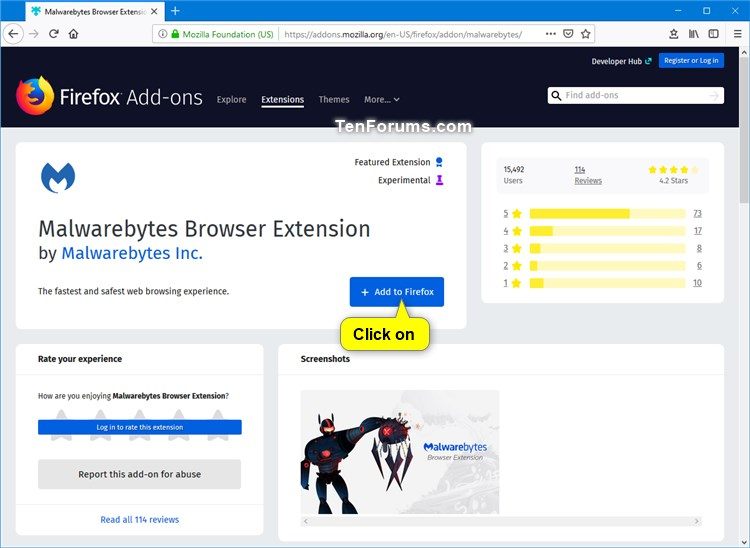Screen dimensions: 750x548
Task: Click the Malwarebytes extension logo icon
Action: [x=58, y=177]
